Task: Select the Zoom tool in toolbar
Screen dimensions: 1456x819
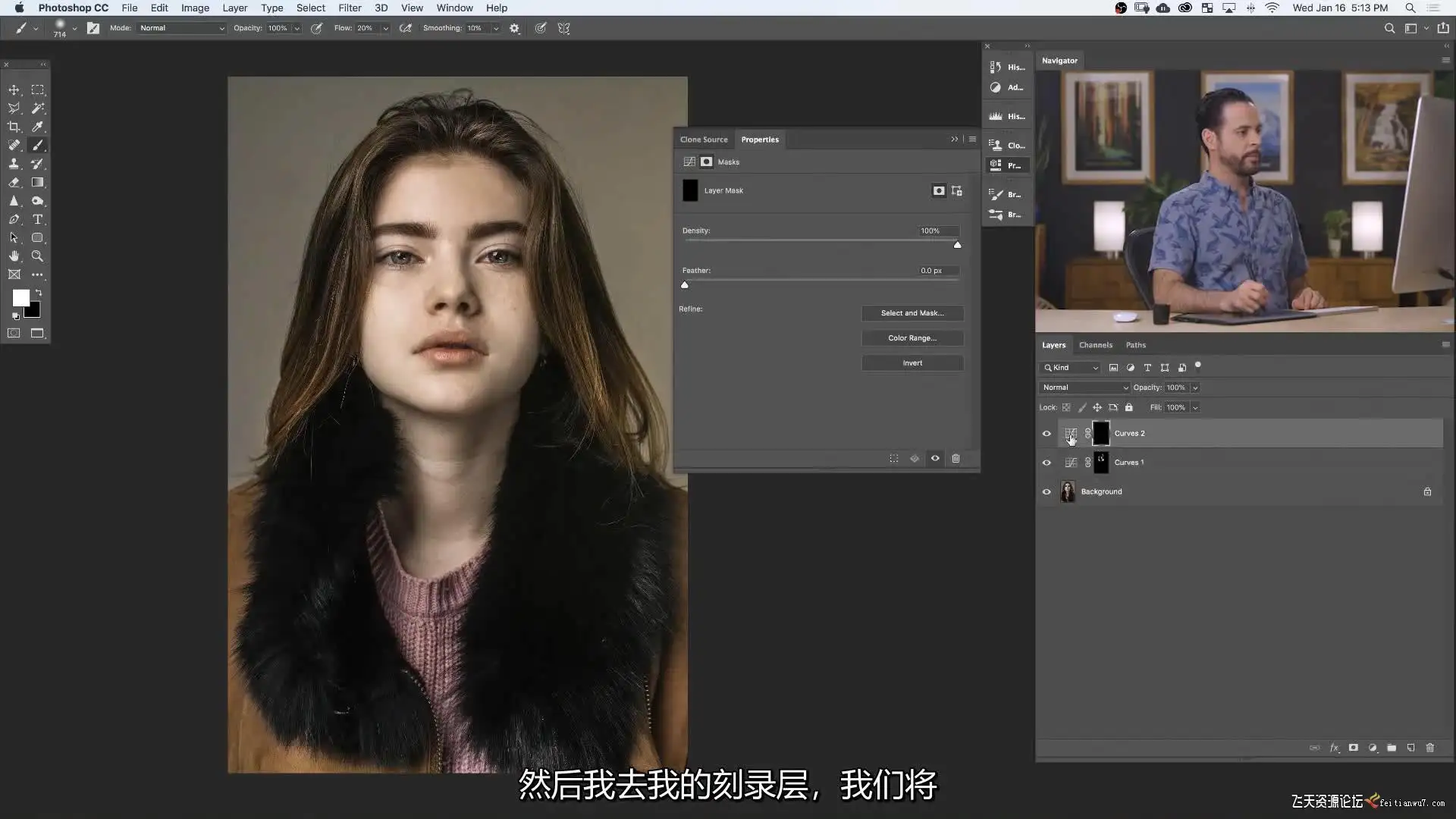Action: click(x=37, y=256)
